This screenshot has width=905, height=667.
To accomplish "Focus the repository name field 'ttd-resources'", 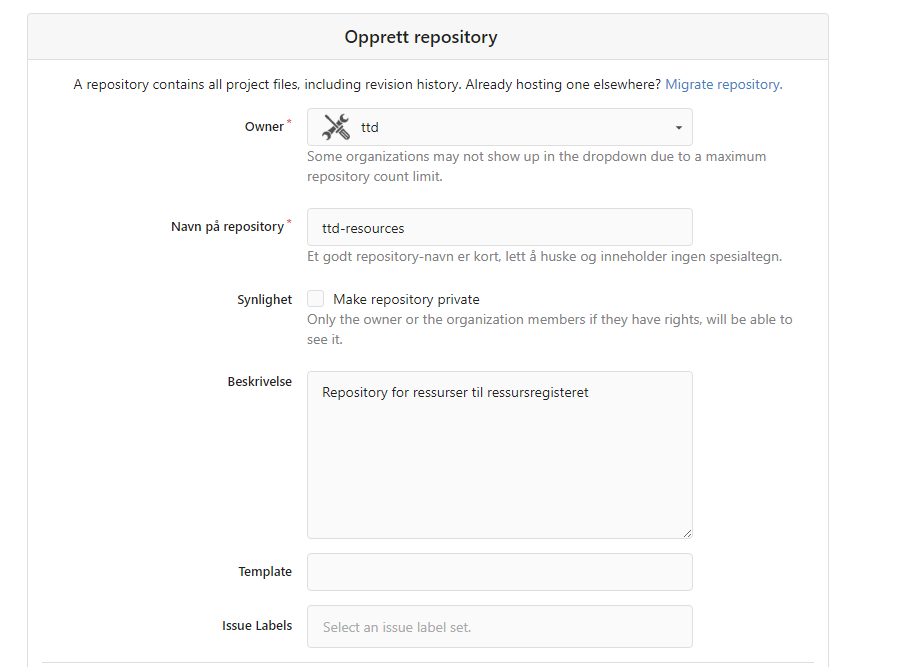I will click(499, 228).
